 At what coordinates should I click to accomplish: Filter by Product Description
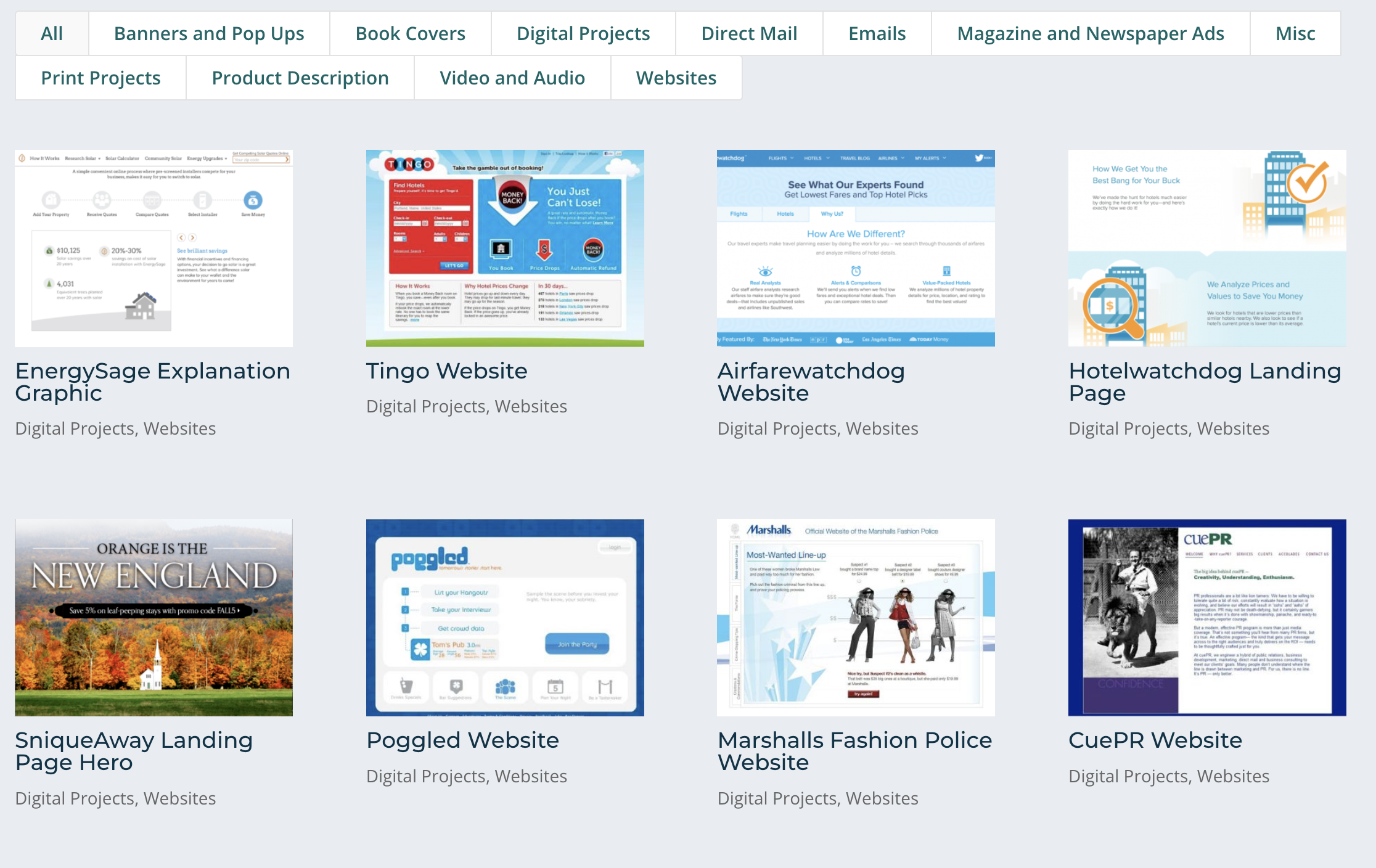tap(300, 78)
